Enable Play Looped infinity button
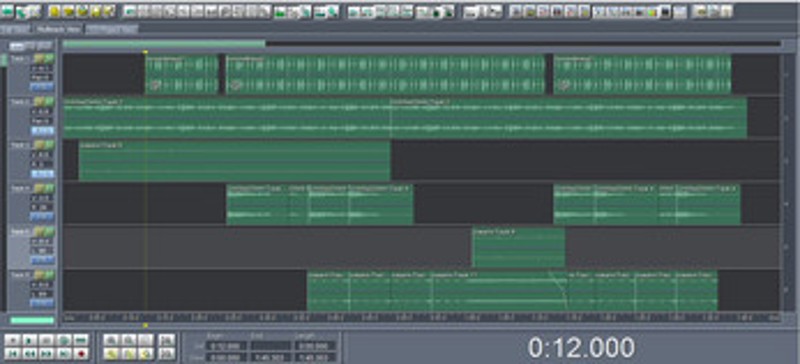This screenshot has width=800, height=364. [x=81, y=340]
